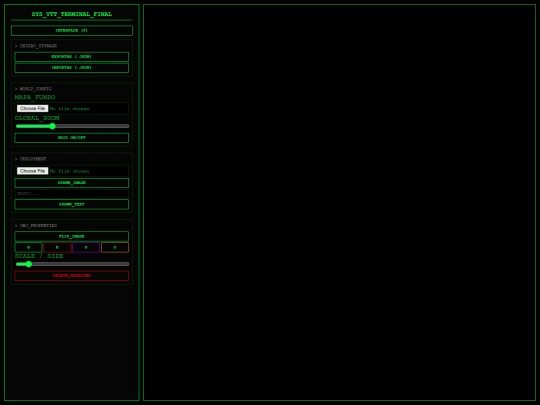Viewport: 540px width, 405px height.
Task: Click EXPORTAR (.JSON) button
Action: (x=72, y=57)
